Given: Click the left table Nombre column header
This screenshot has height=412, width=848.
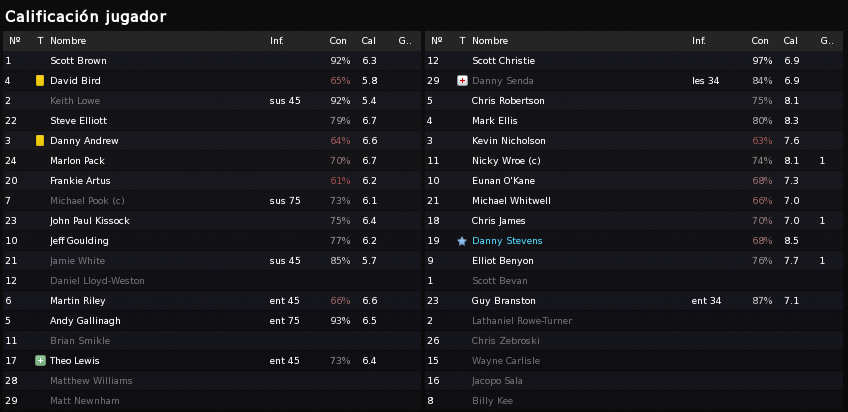Looking at the screenshot, I should [x=68, y=41].
